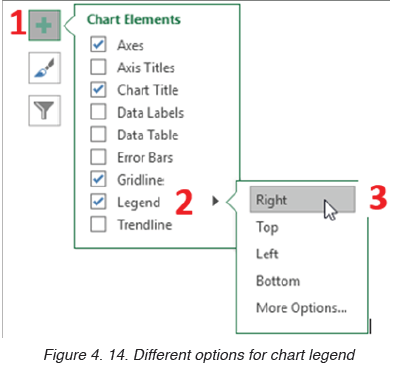Viewport: 395px width, 368px height.
Task: Uncheck the Axes checkbox
Action: tap(98, 44)
